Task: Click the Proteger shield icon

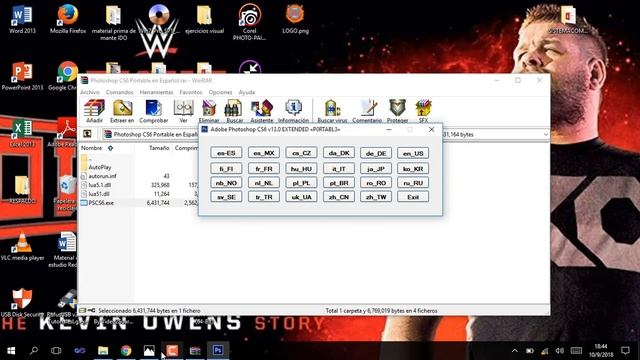Action: 398,111
